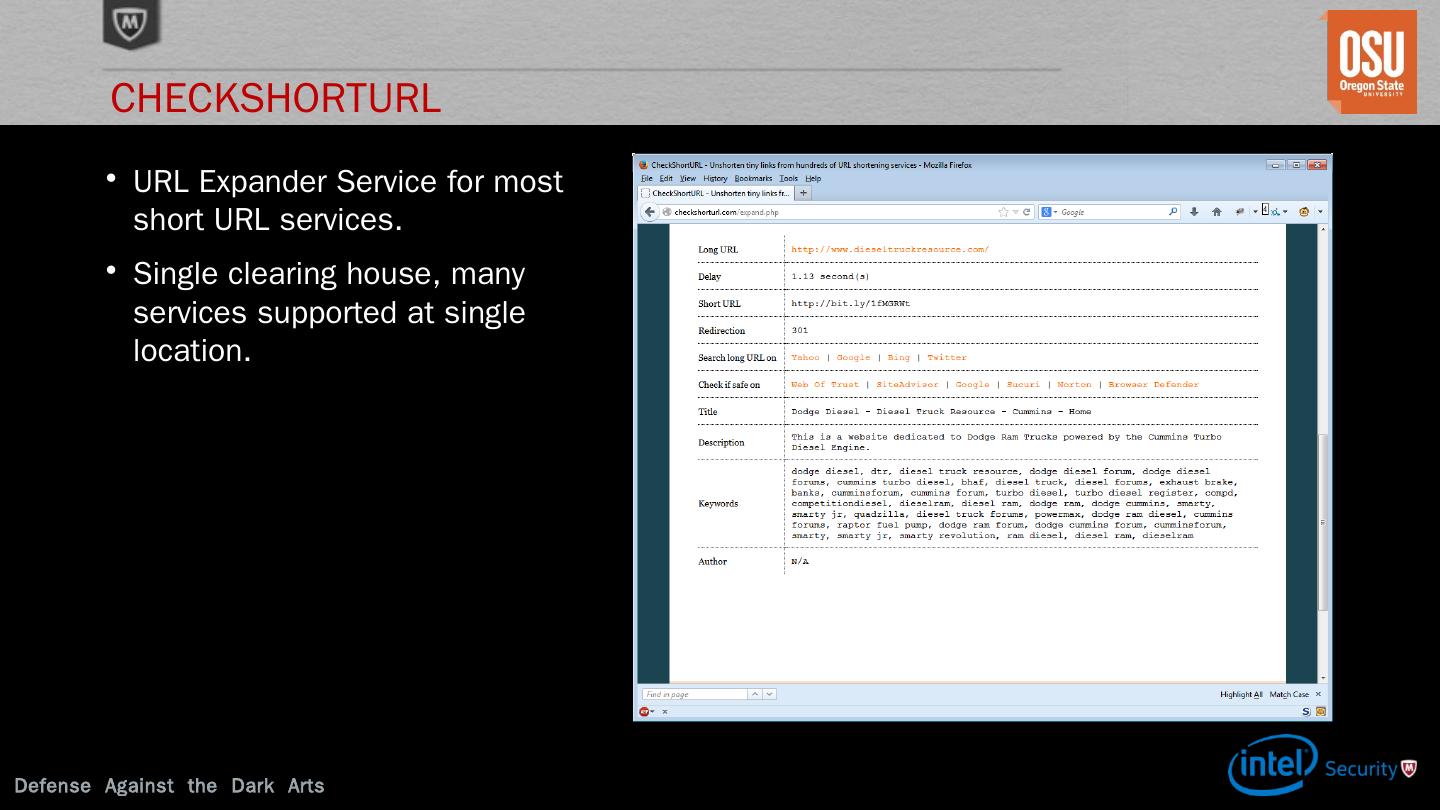Click the monkey face toolbar icon
Image resolution: width=1440 pixels, height=810 pixels.
click(x=1304, y=212)
